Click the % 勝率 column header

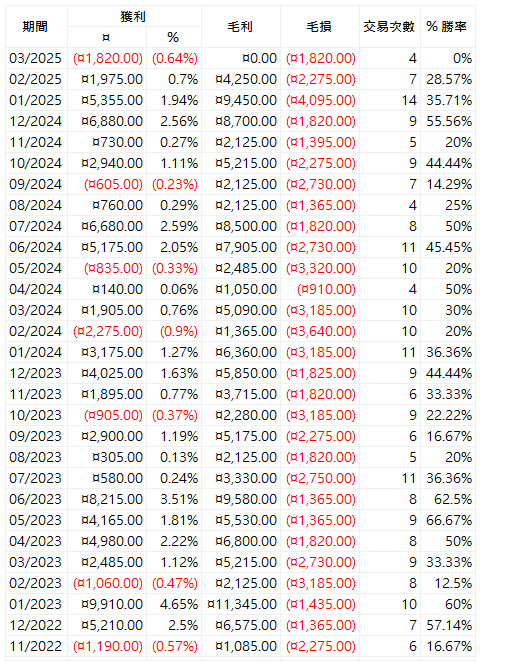[x=447, y=27]
